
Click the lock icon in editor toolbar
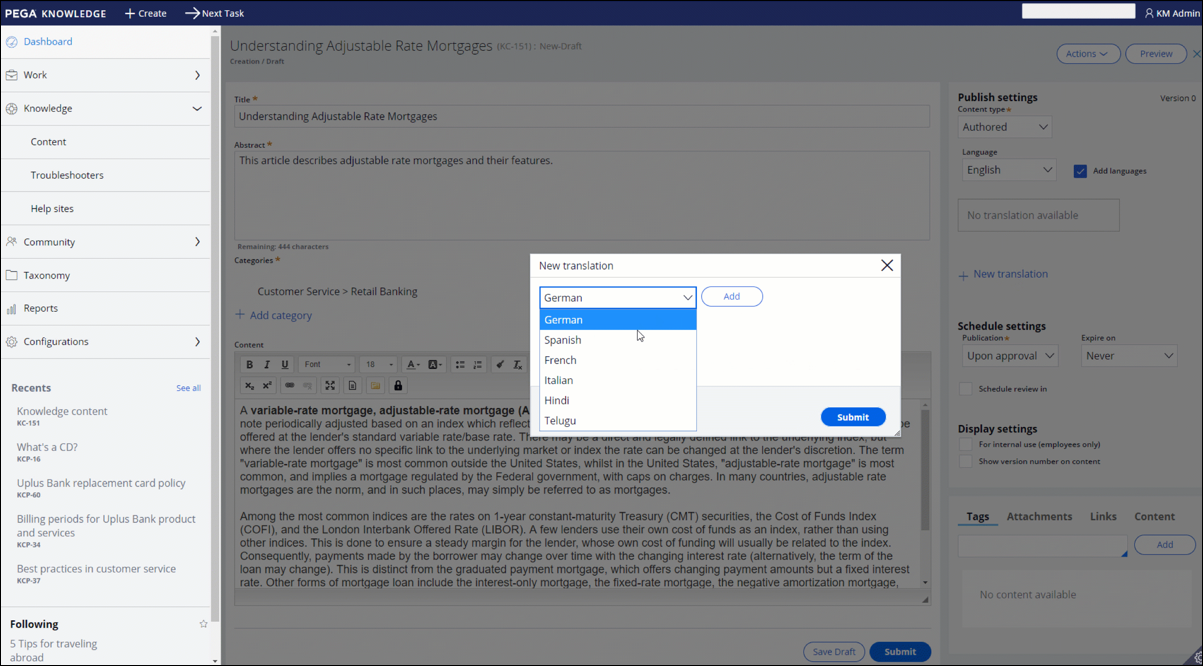pos(398,386)
